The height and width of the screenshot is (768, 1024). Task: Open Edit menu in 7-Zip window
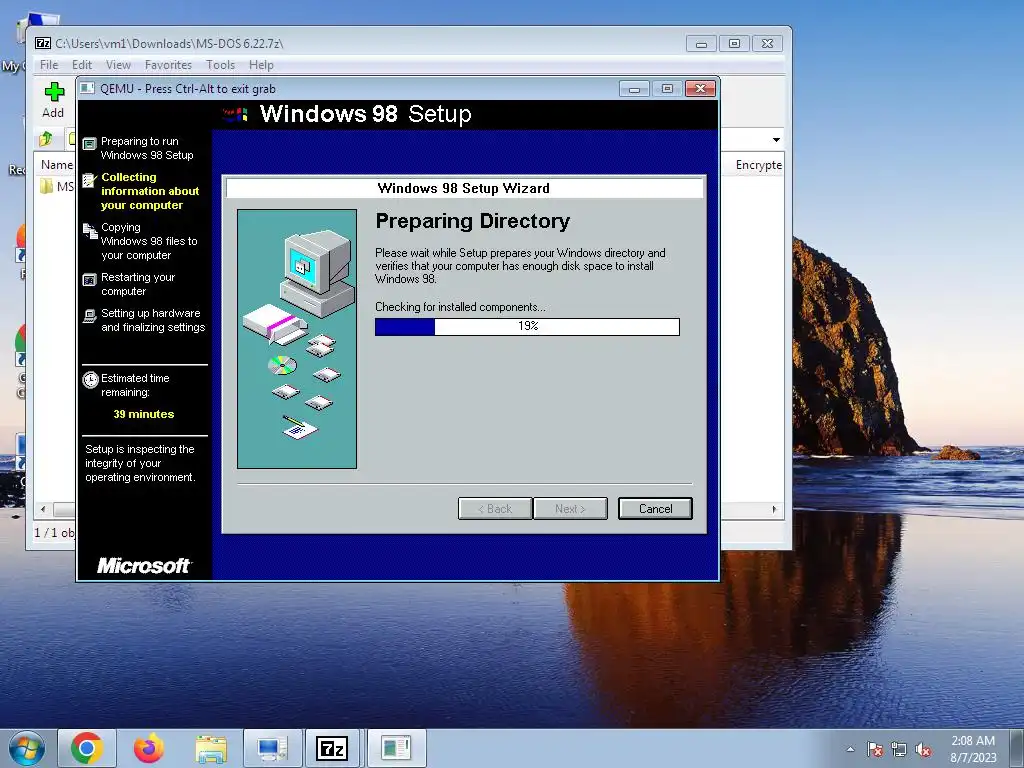(82, 65)
